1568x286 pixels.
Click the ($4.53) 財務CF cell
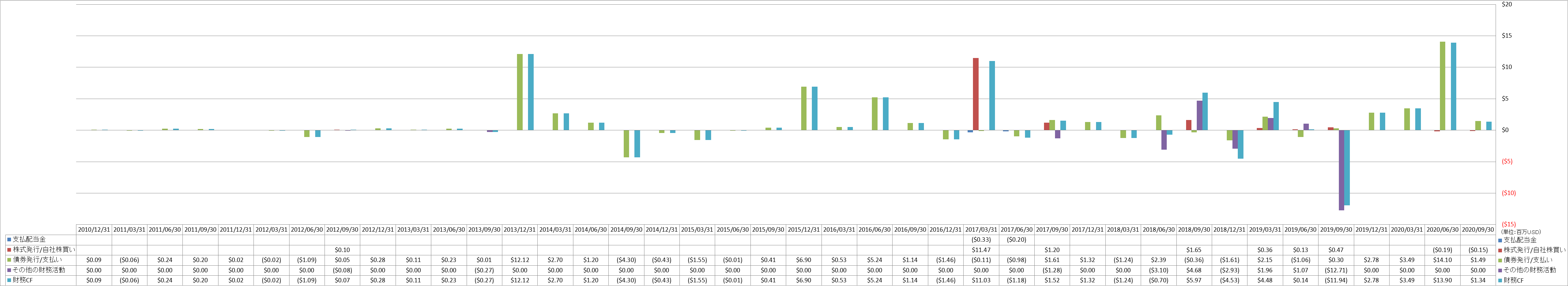click(1229, 281)
